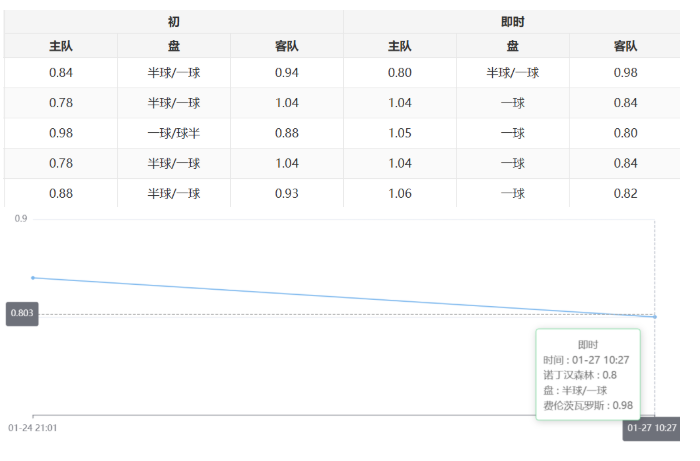Click the 0.9 y-axis tick label
The width and height of the screenshot is (700, 461).
point(21,219)
